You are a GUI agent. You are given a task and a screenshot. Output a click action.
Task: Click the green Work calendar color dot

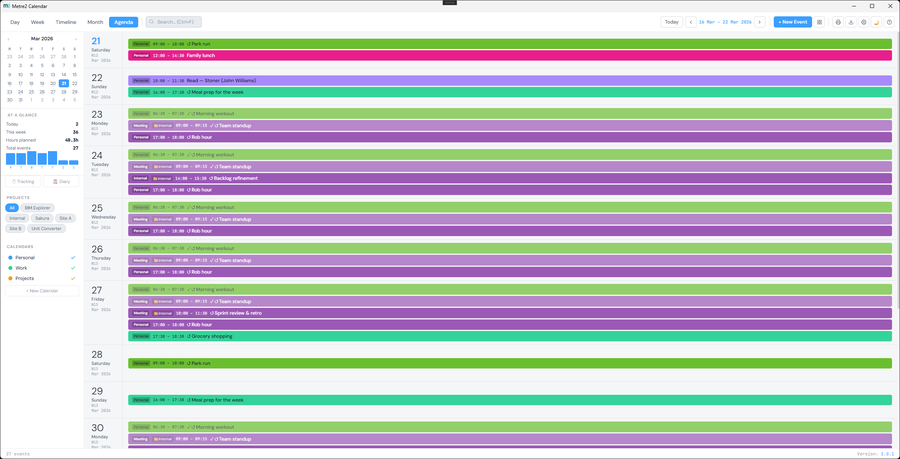[x=10, y=268]
